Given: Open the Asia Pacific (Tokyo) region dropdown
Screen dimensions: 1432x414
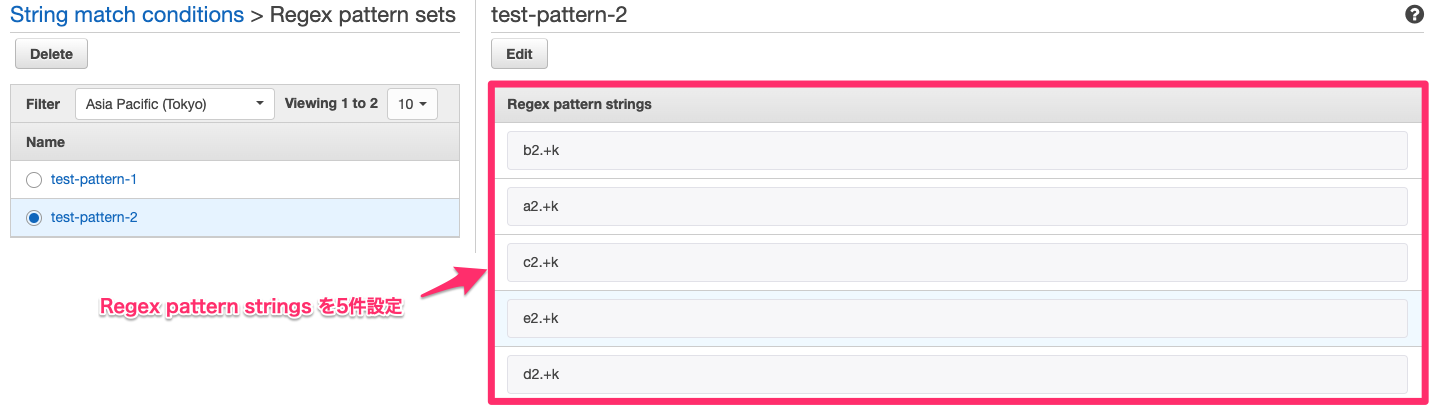Looking at the screenshot, I should [x=175, y=104].
